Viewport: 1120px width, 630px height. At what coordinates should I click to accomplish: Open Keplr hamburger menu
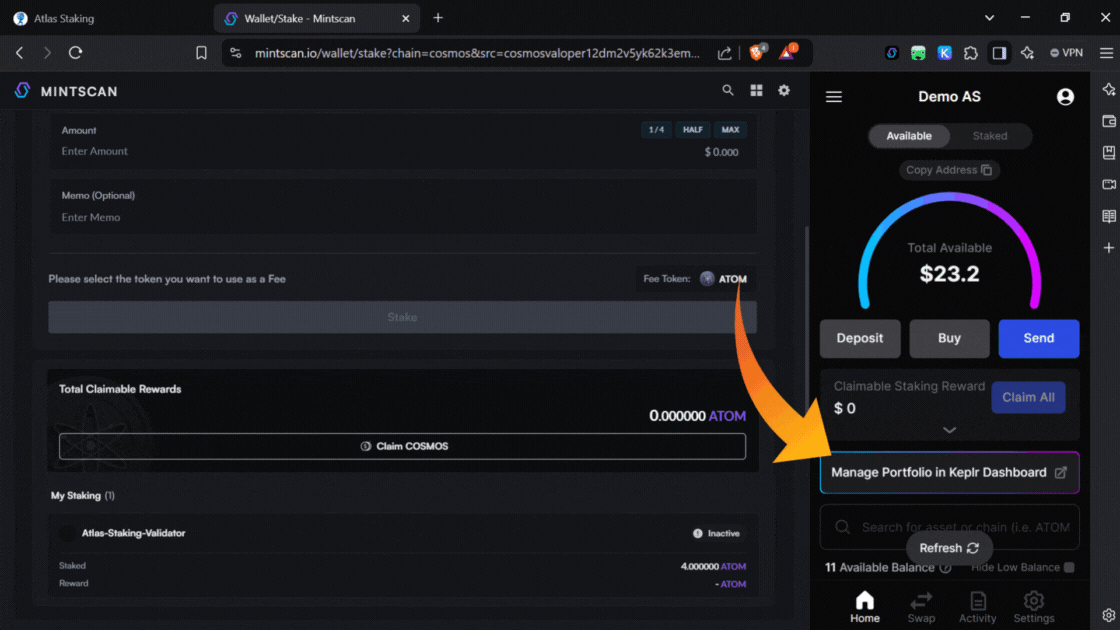(x=834, y=97)
